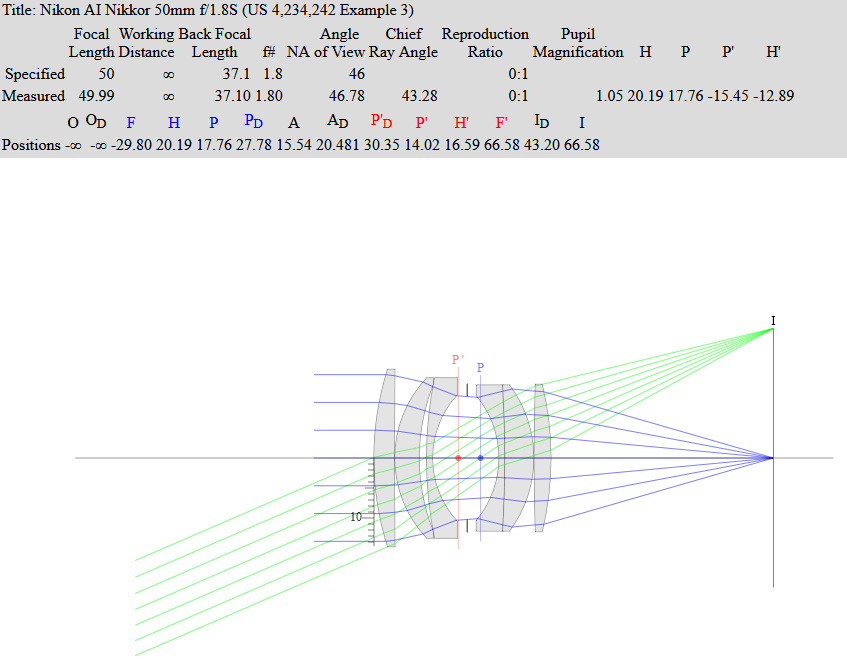
Task: Click the blue "F" position label
Action: pos(131,123)
